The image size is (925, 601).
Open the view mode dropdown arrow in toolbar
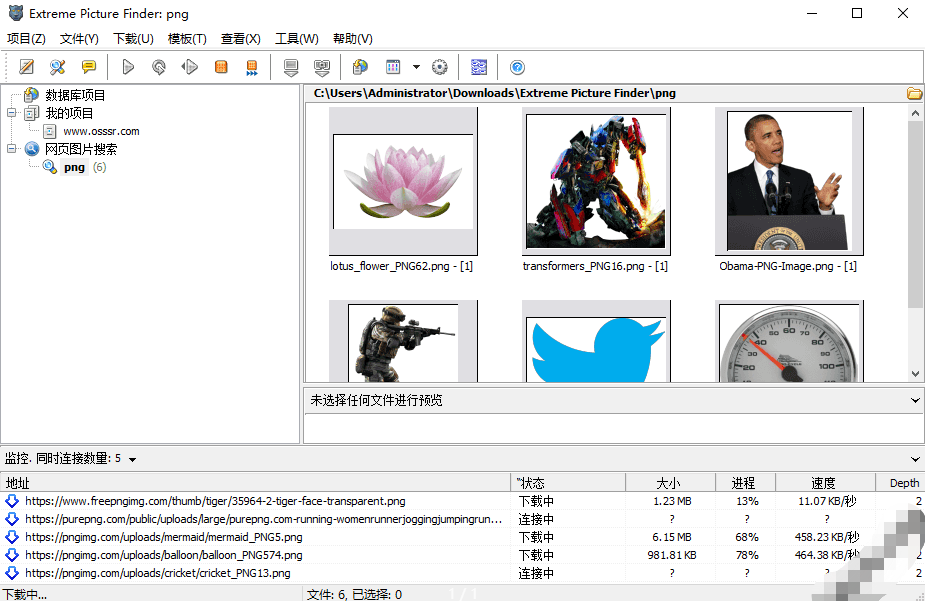click(x=416, y=67)
